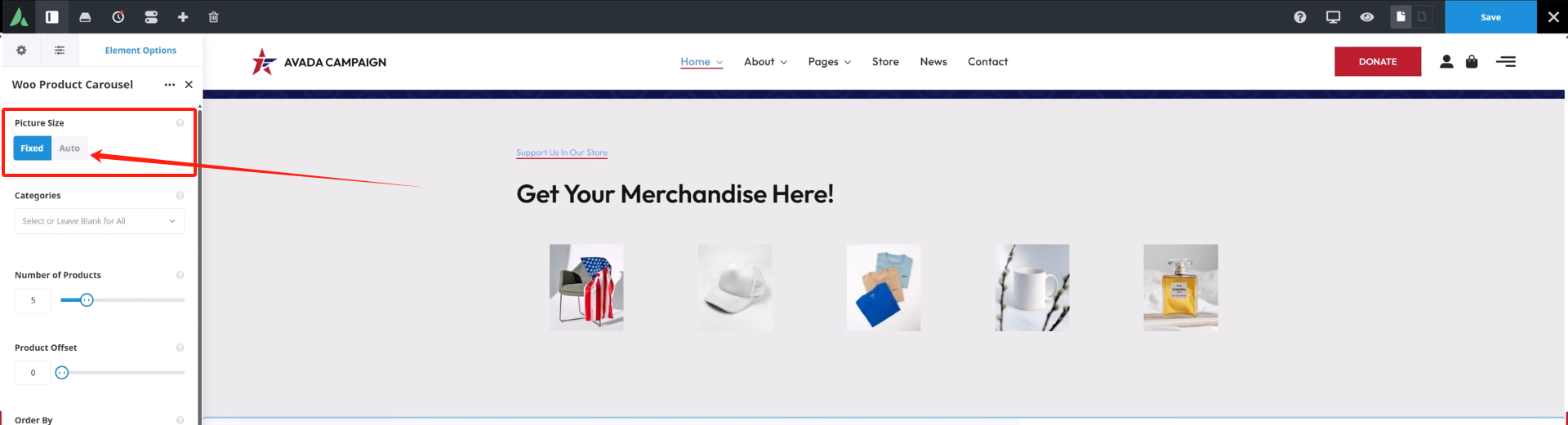The image size is (1568, 425).
Task: Open the Store menu item
Action: (885, 62)
